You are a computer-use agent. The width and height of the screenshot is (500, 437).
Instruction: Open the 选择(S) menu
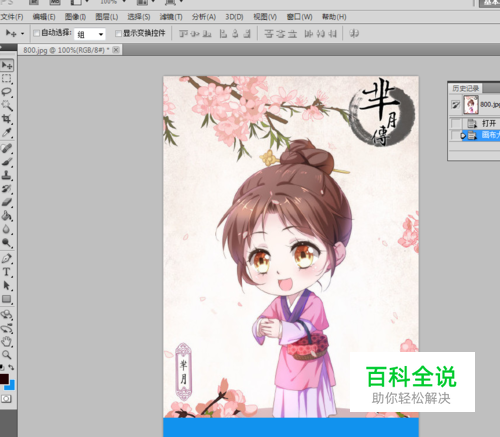tap(139, 17)
